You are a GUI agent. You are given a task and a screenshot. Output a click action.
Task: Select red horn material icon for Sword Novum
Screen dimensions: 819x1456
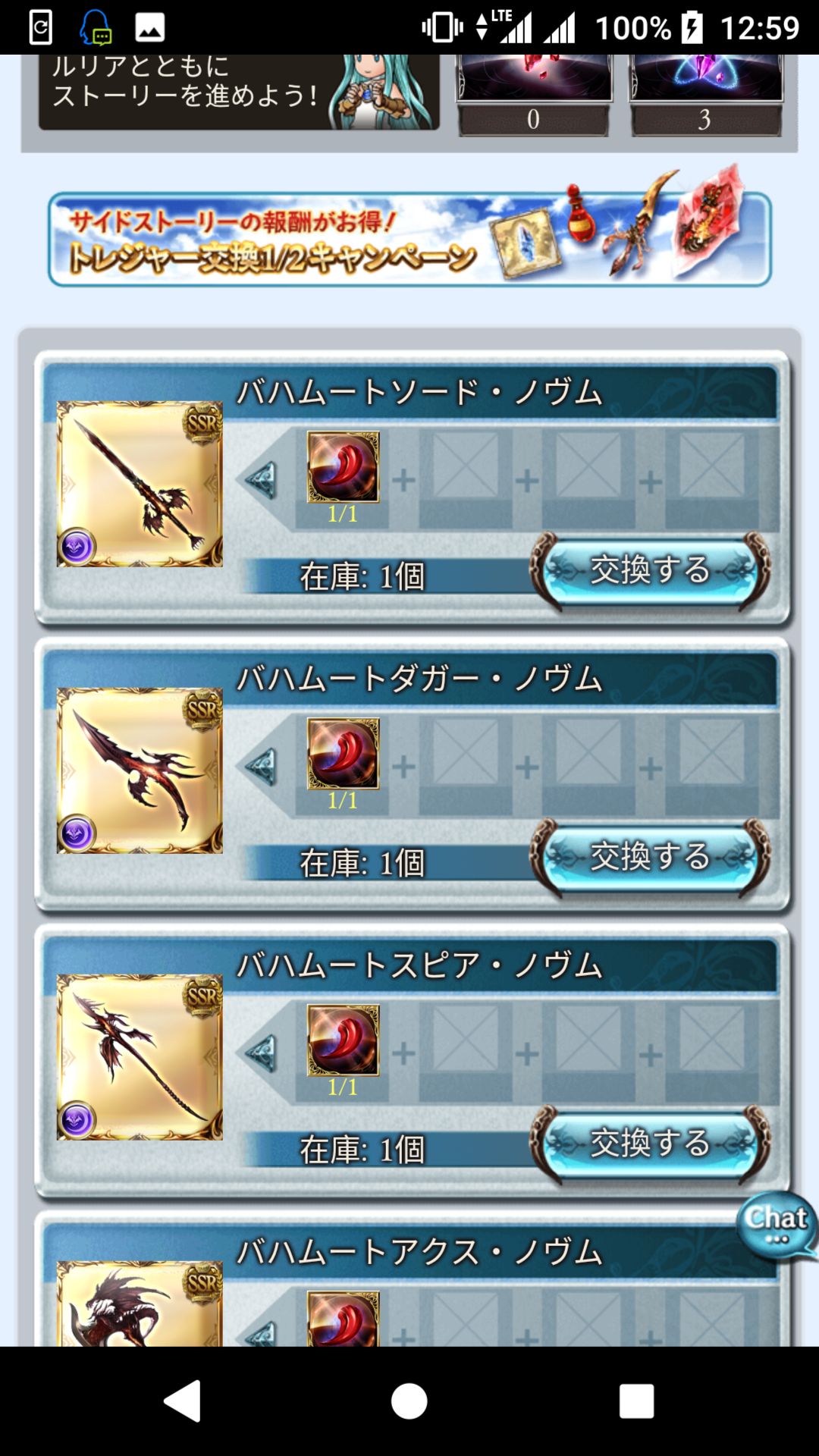coord(343,467)
